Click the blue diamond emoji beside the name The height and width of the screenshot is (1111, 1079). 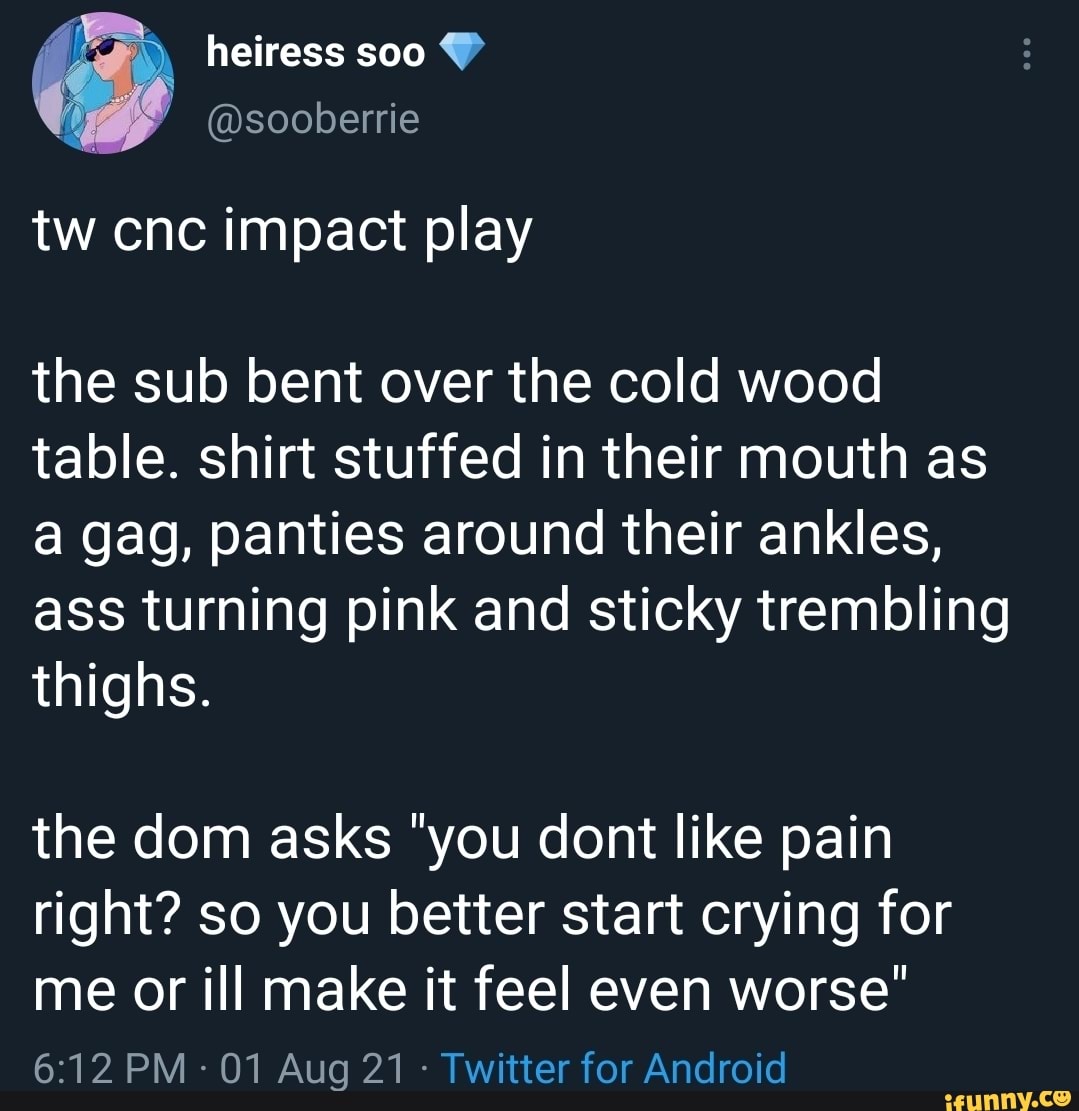pyautogui.click(x=461, y=53)
